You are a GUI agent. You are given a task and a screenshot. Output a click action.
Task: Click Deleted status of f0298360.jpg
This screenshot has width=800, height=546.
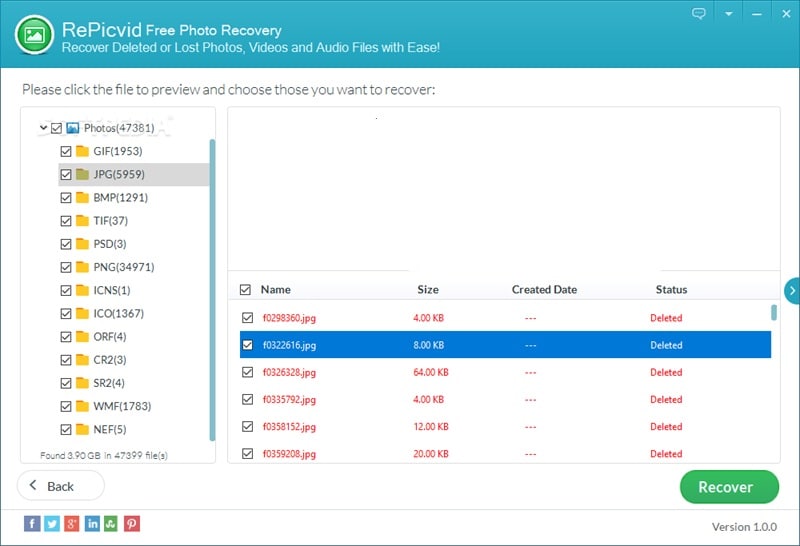point(666,318)
